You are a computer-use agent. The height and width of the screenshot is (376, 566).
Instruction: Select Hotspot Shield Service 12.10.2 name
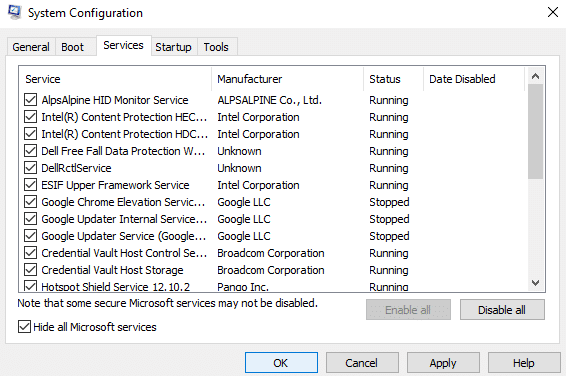click(x=116, y=287)
